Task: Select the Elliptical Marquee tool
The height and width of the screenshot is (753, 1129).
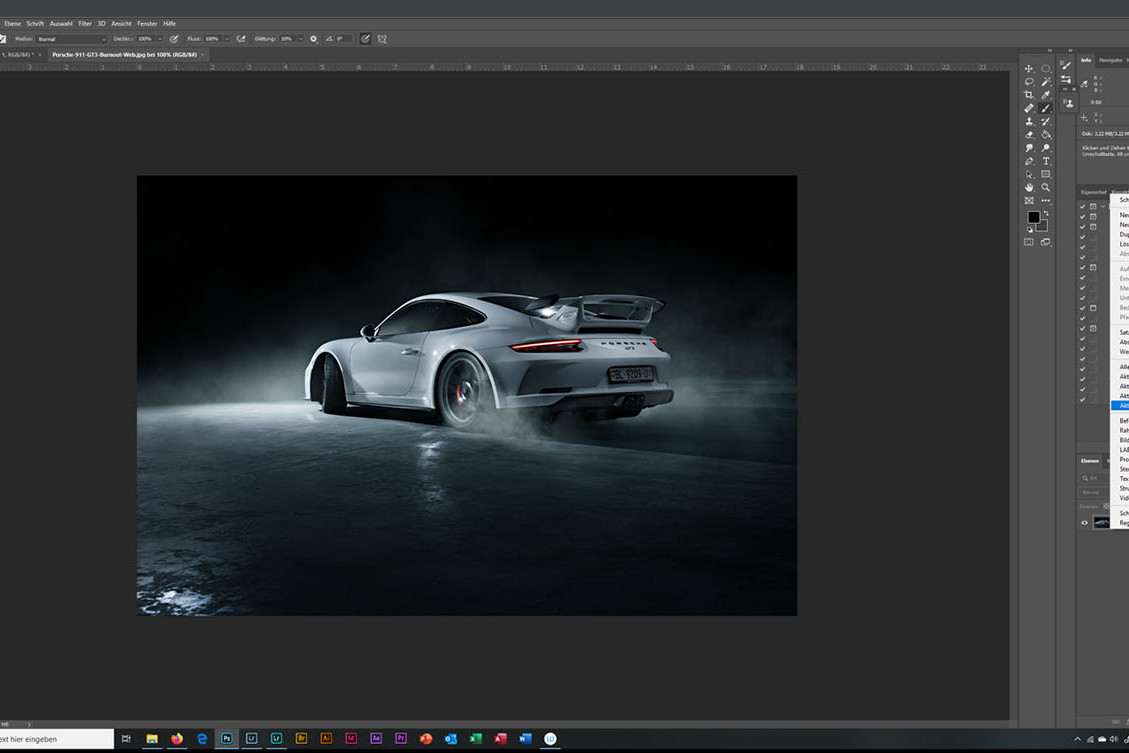Action: coord(1045,68)
